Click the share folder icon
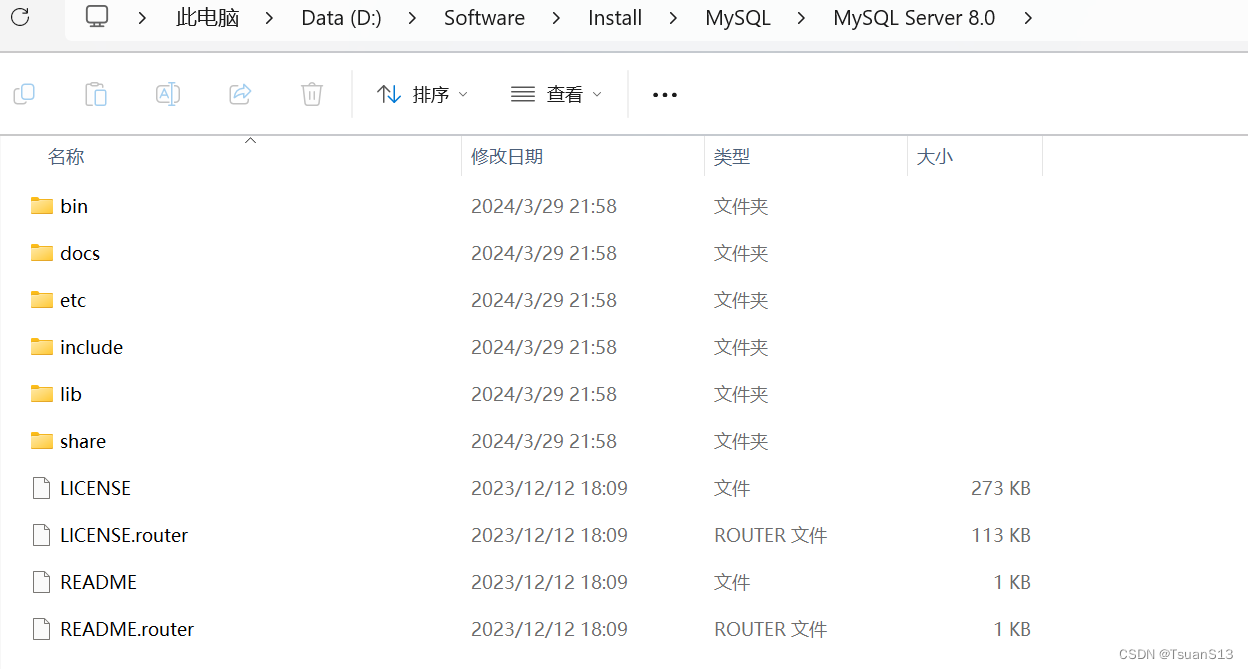The height and width of the screenshot is (669, 1248). point(42,441)
